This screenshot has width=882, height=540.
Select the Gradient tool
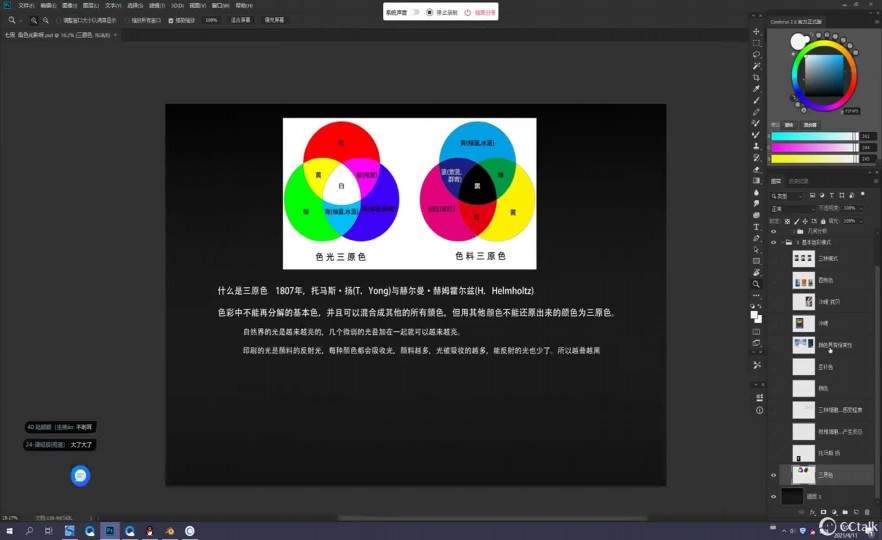click(757, 181)
